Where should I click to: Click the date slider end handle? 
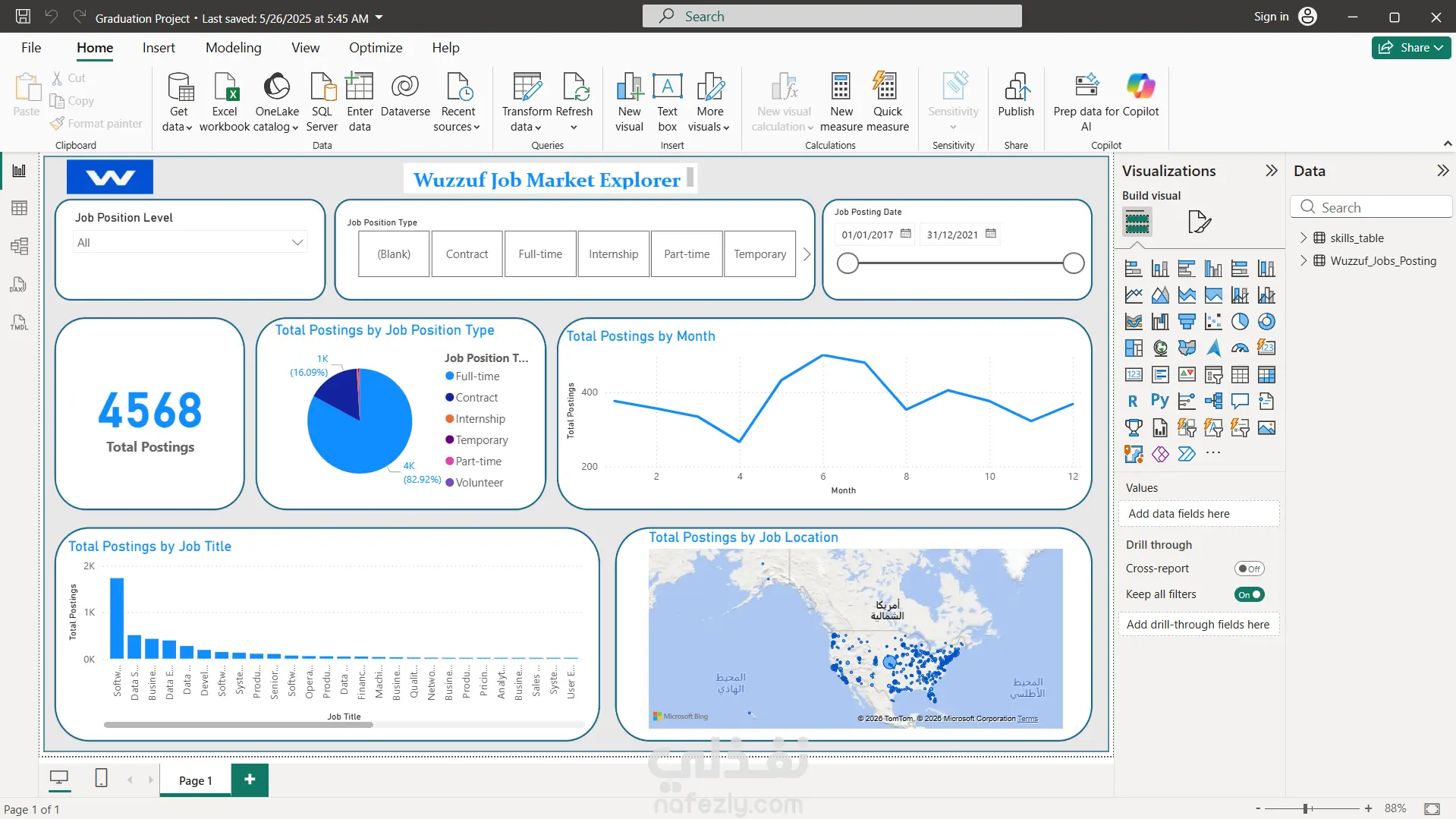tap(1073, 263)
